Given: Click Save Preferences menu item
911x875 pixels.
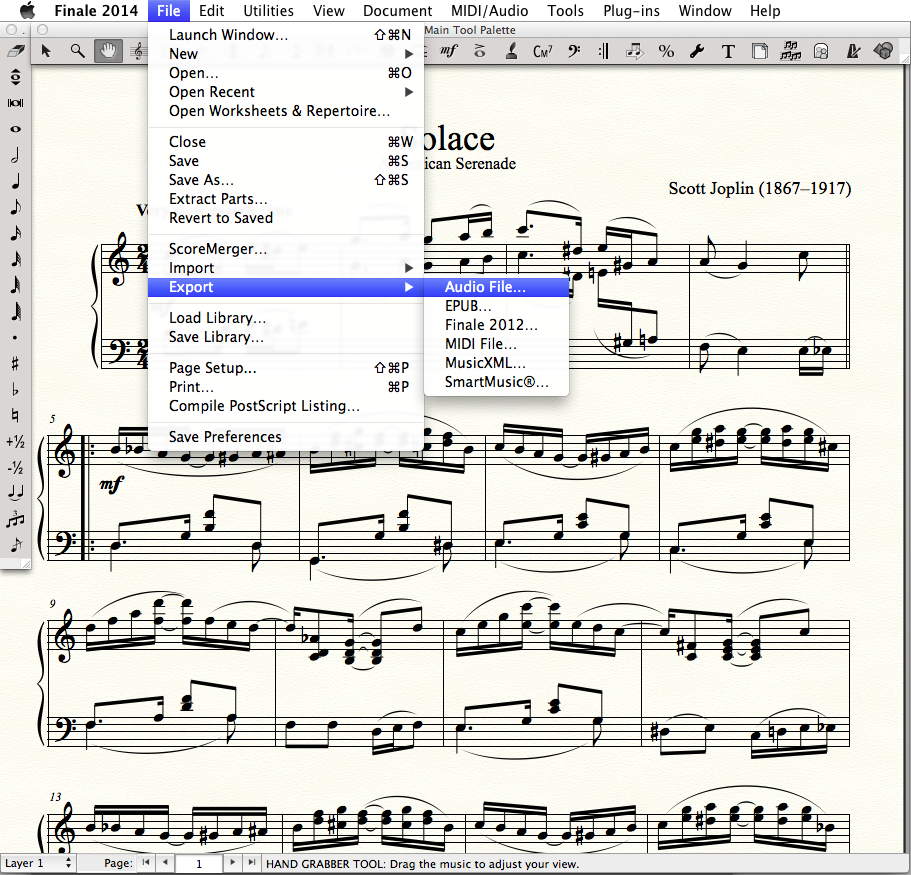Looking at the screenshot, I should [x=286, y=437].
